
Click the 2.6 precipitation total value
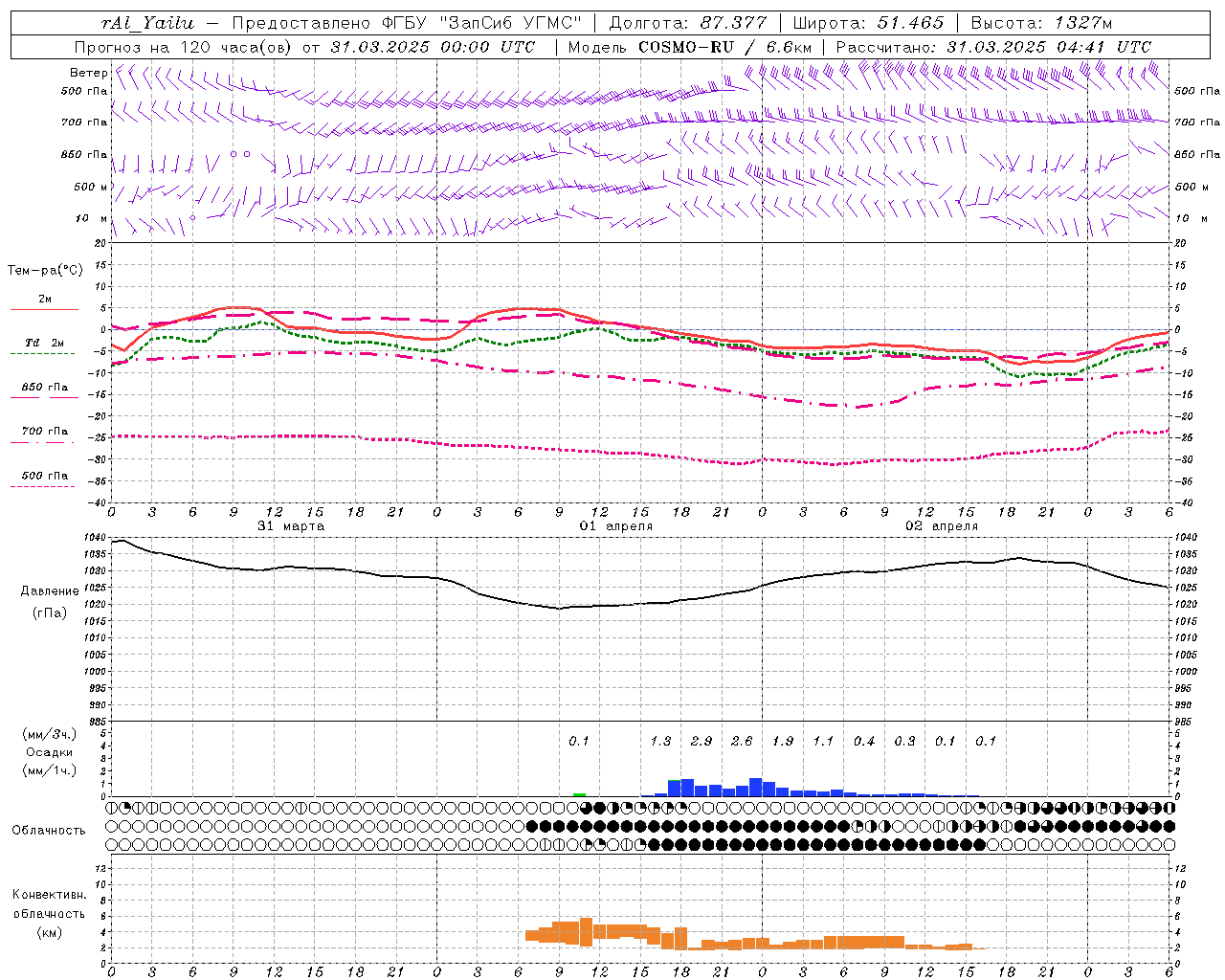click(x=742, y=741)
